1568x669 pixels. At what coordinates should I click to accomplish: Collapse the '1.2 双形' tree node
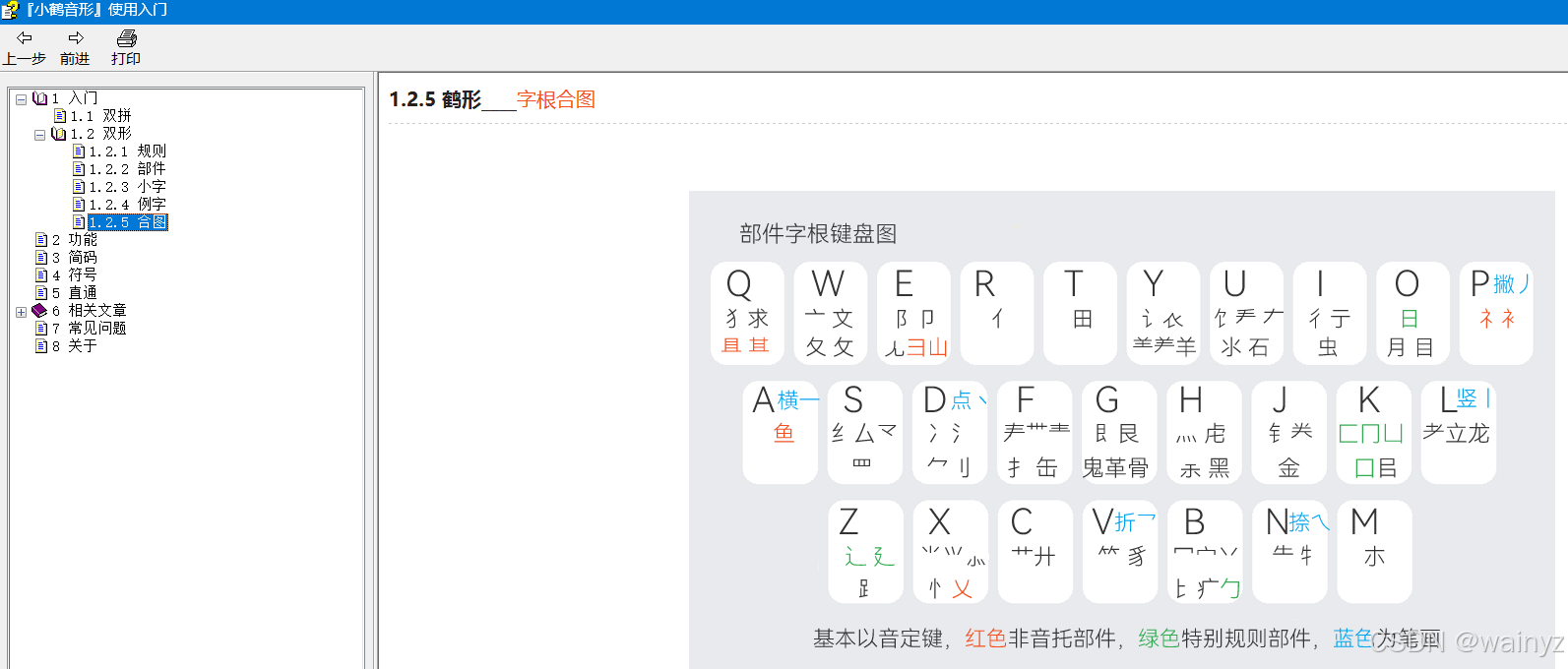click(39, 135)
